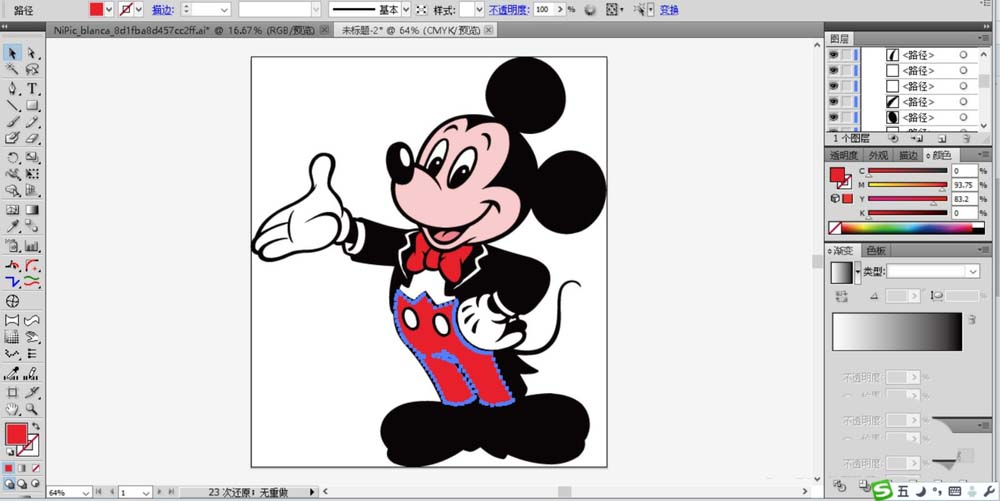Select the Slice tool
The width and height of the screenshot is (1000, 501).
click(32, 392)
